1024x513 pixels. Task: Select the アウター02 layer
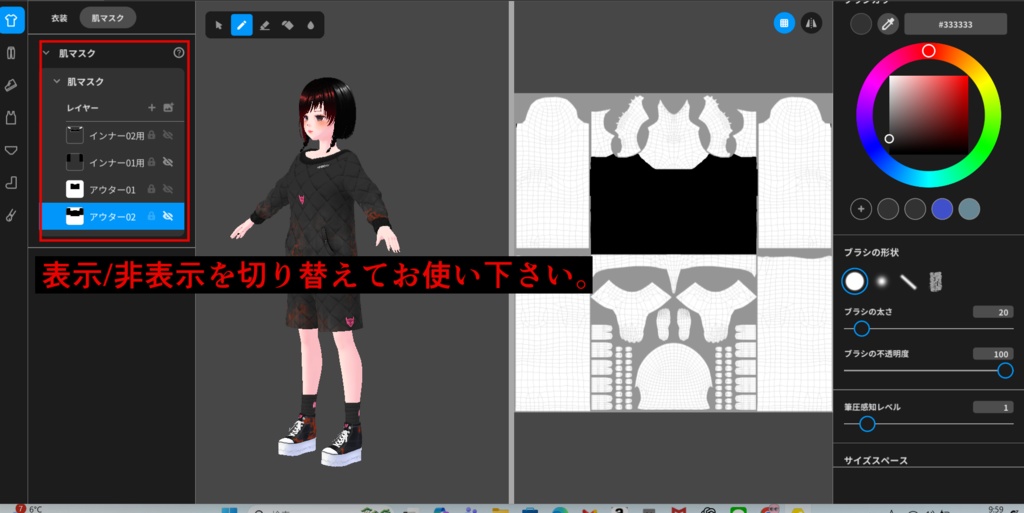[113, 216]
